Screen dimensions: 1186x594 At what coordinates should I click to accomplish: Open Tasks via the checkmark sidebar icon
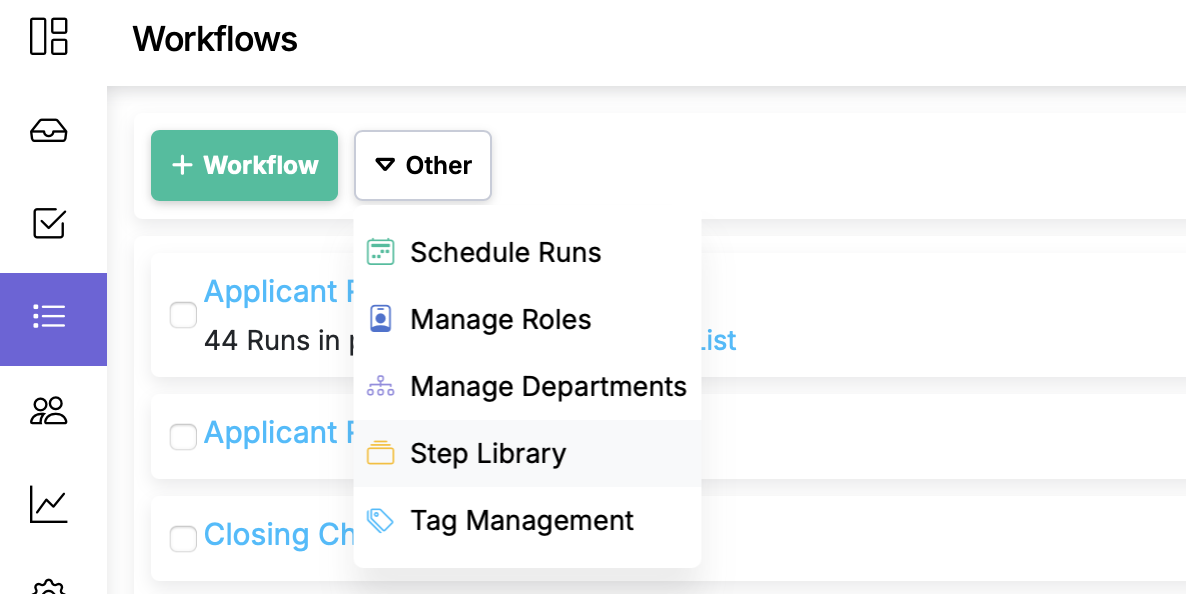(48, 224)
